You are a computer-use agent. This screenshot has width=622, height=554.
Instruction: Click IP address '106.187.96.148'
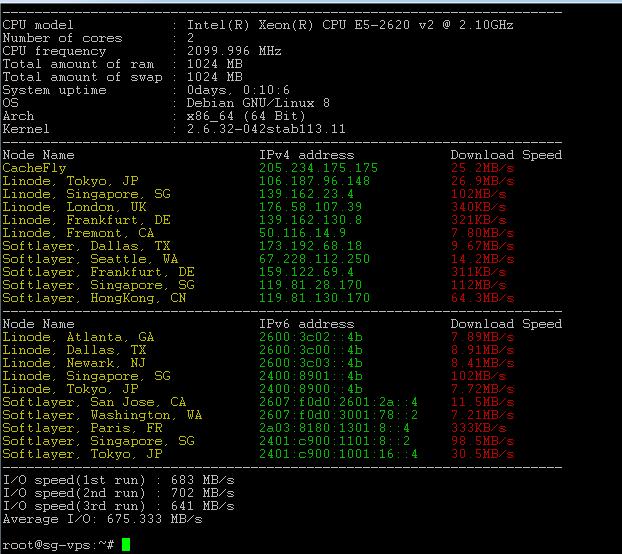click(315, 181)
